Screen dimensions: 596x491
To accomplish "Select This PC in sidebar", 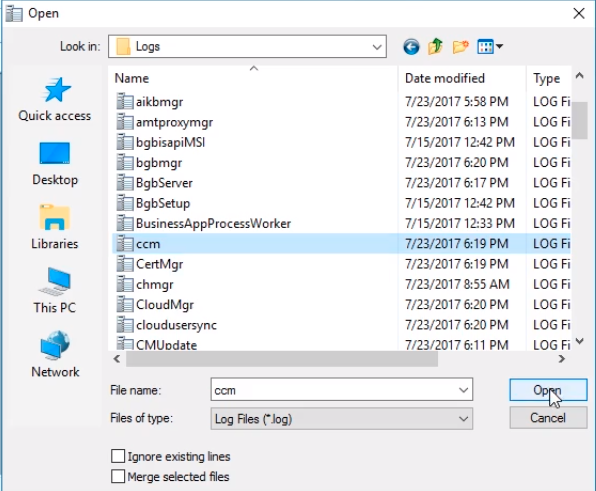I will (55, 291).
